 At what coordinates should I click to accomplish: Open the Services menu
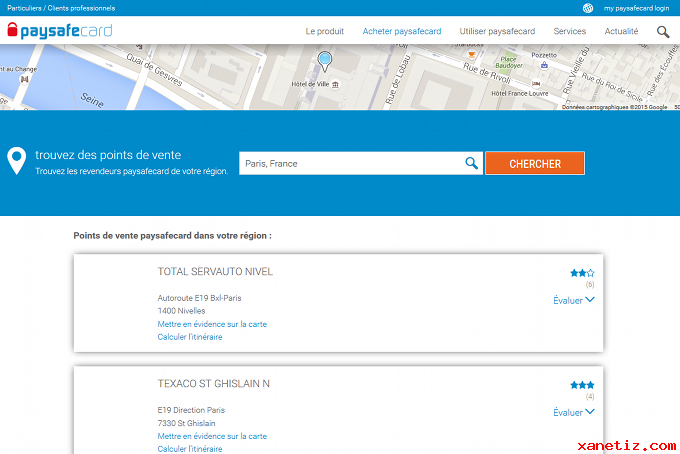[x=569, y=31]
